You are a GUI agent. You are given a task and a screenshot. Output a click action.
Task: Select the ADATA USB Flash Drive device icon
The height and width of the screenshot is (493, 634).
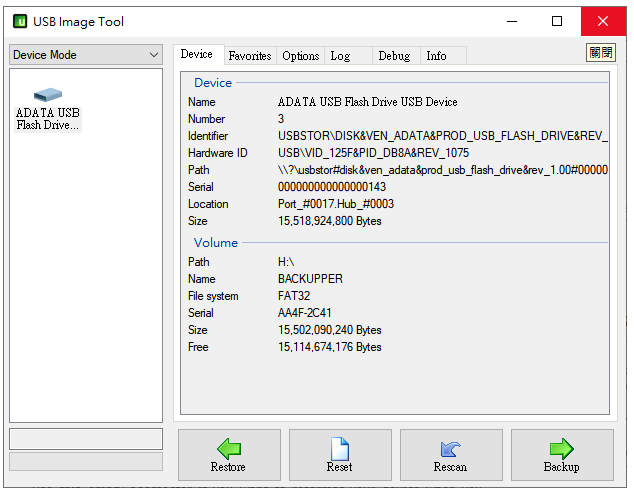point(48,109)
